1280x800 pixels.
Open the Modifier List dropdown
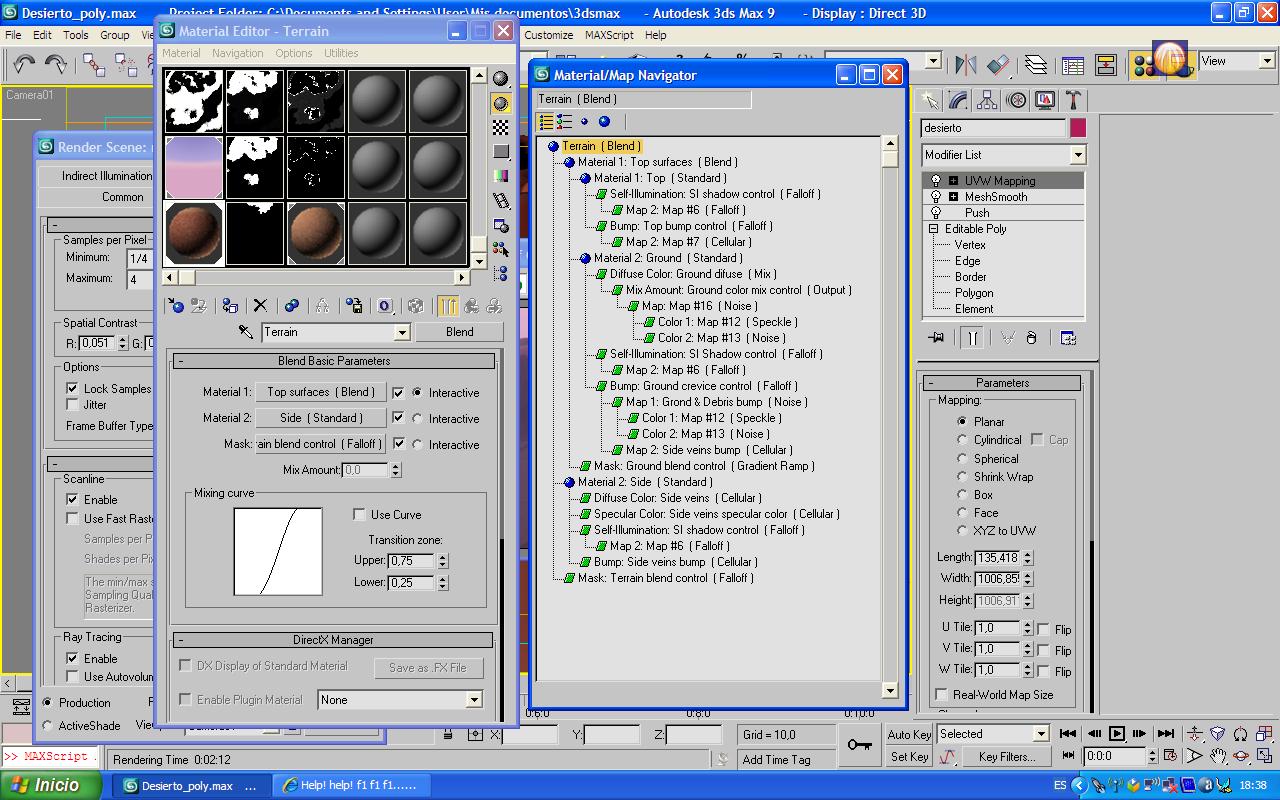point(1077,155)
